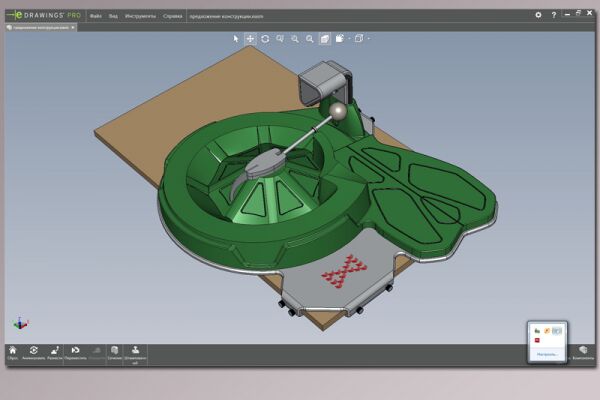The width and height of the screenshot is (600, 400).
Task: Click the Переместить move component tool
Action: [x=75, y=353]
